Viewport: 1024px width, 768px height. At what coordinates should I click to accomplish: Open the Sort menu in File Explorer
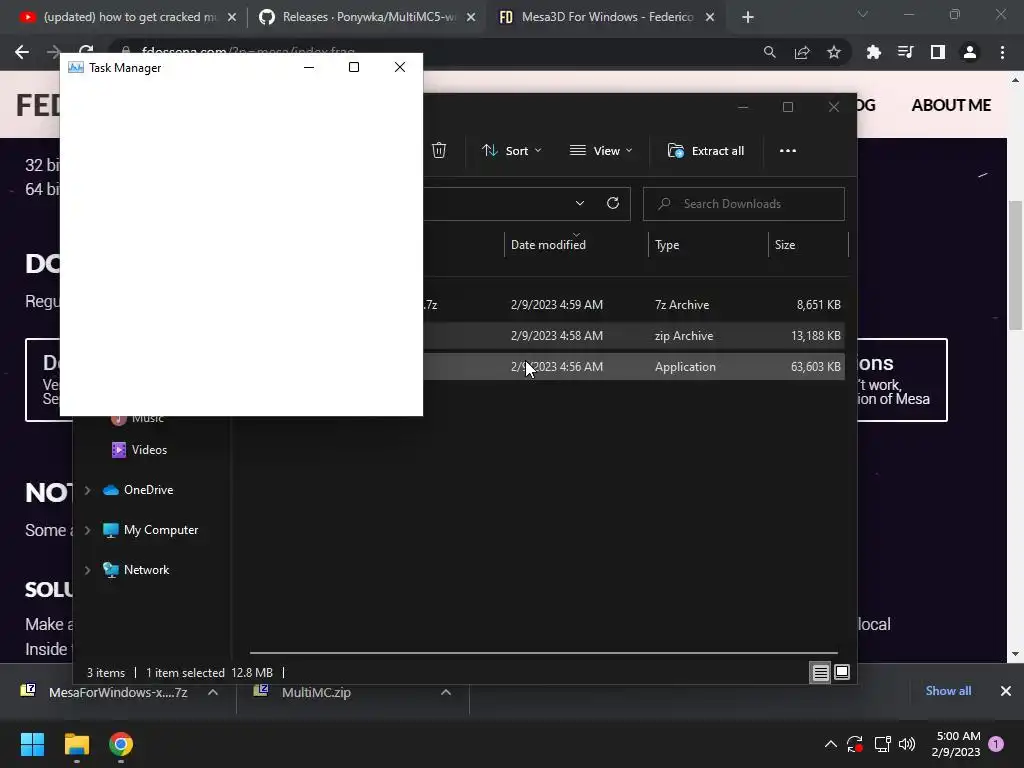pyautogui.click(x=511, y=151)
